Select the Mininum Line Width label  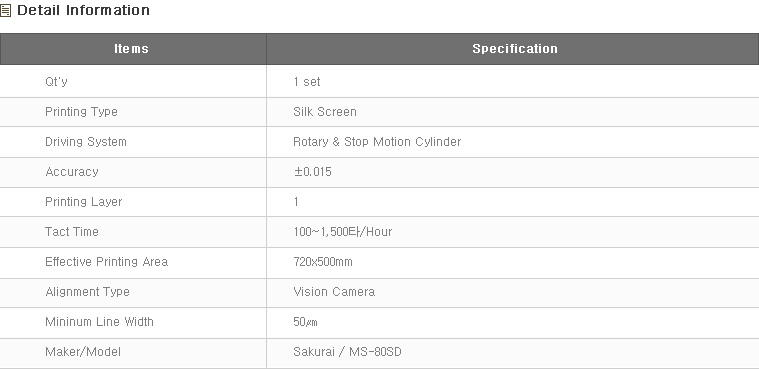pyautogui.click(x=99, y=322)
